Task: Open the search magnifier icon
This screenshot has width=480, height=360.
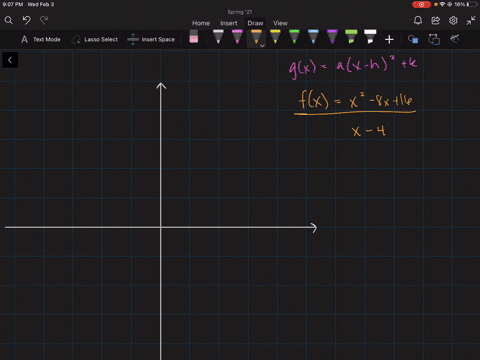Action: tap(9, 21)
